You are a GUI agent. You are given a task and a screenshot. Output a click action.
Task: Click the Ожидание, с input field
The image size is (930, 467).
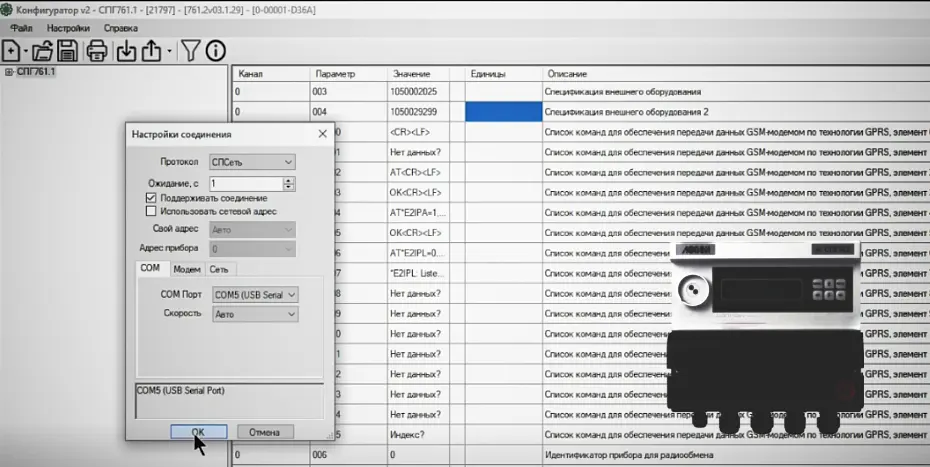pos(246,184)
